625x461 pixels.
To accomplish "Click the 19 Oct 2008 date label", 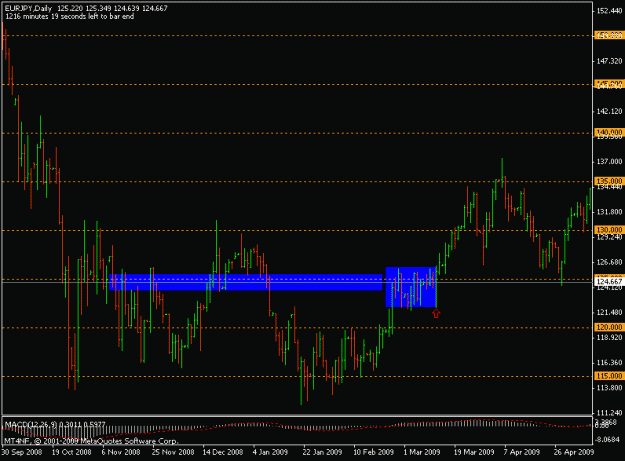I will click(71, 452).
